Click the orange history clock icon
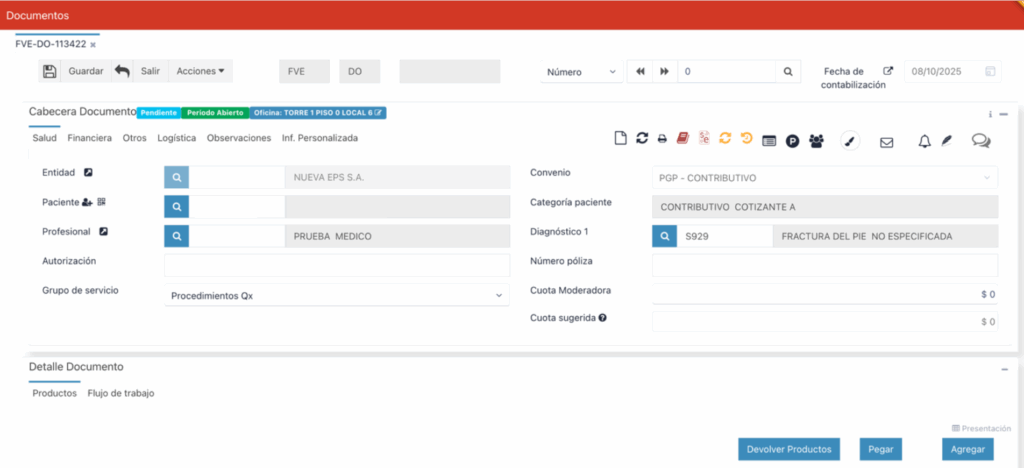This screenshot has width=1024, height=468. coord(746,140)
